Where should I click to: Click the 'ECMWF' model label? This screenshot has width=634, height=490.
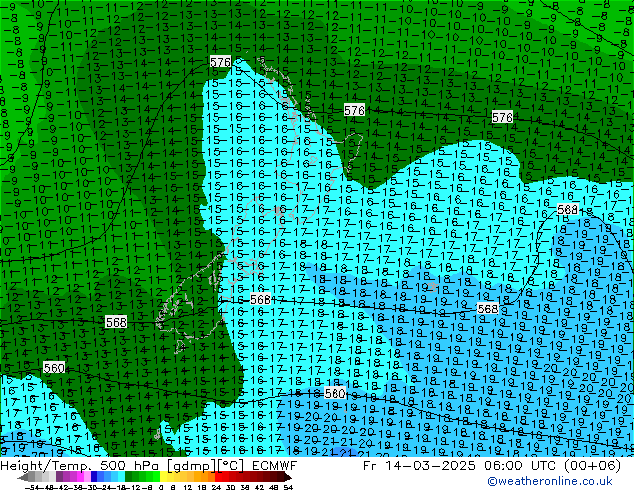click(x=275, y=466)
